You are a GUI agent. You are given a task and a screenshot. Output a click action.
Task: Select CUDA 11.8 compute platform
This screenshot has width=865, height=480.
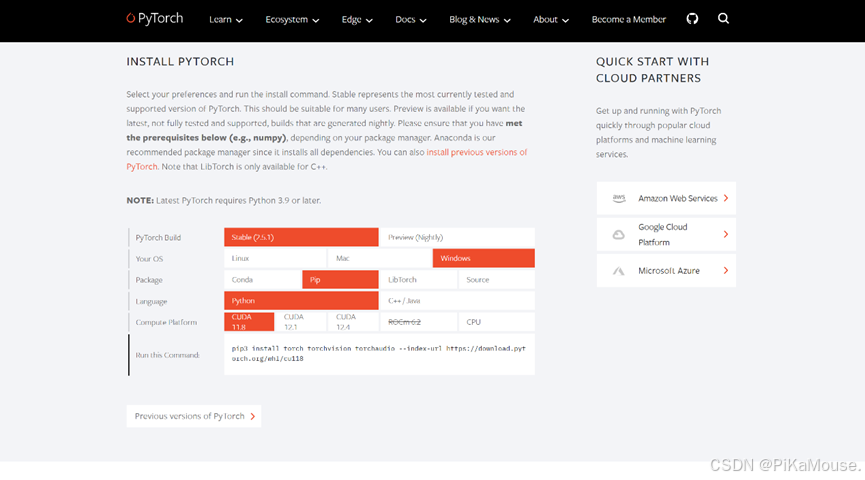click(249, 322)
